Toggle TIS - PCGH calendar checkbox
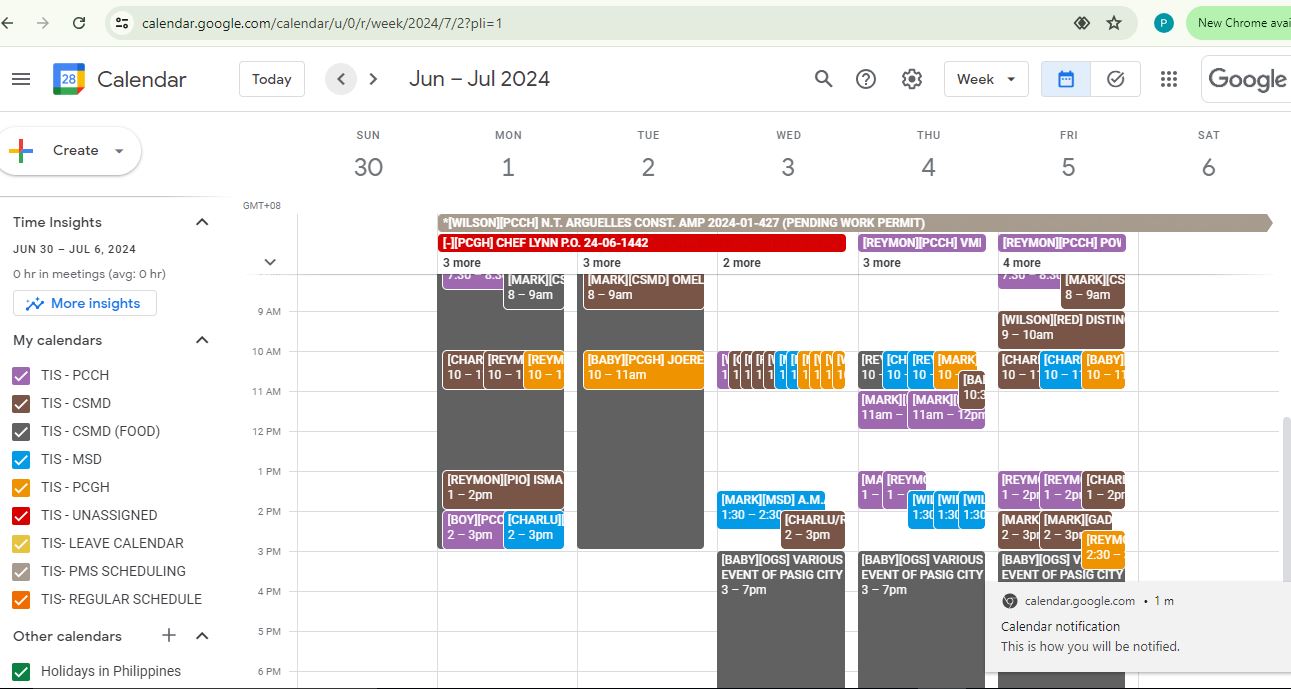Viewport: 1291px width, 689px height. (21, 488)
